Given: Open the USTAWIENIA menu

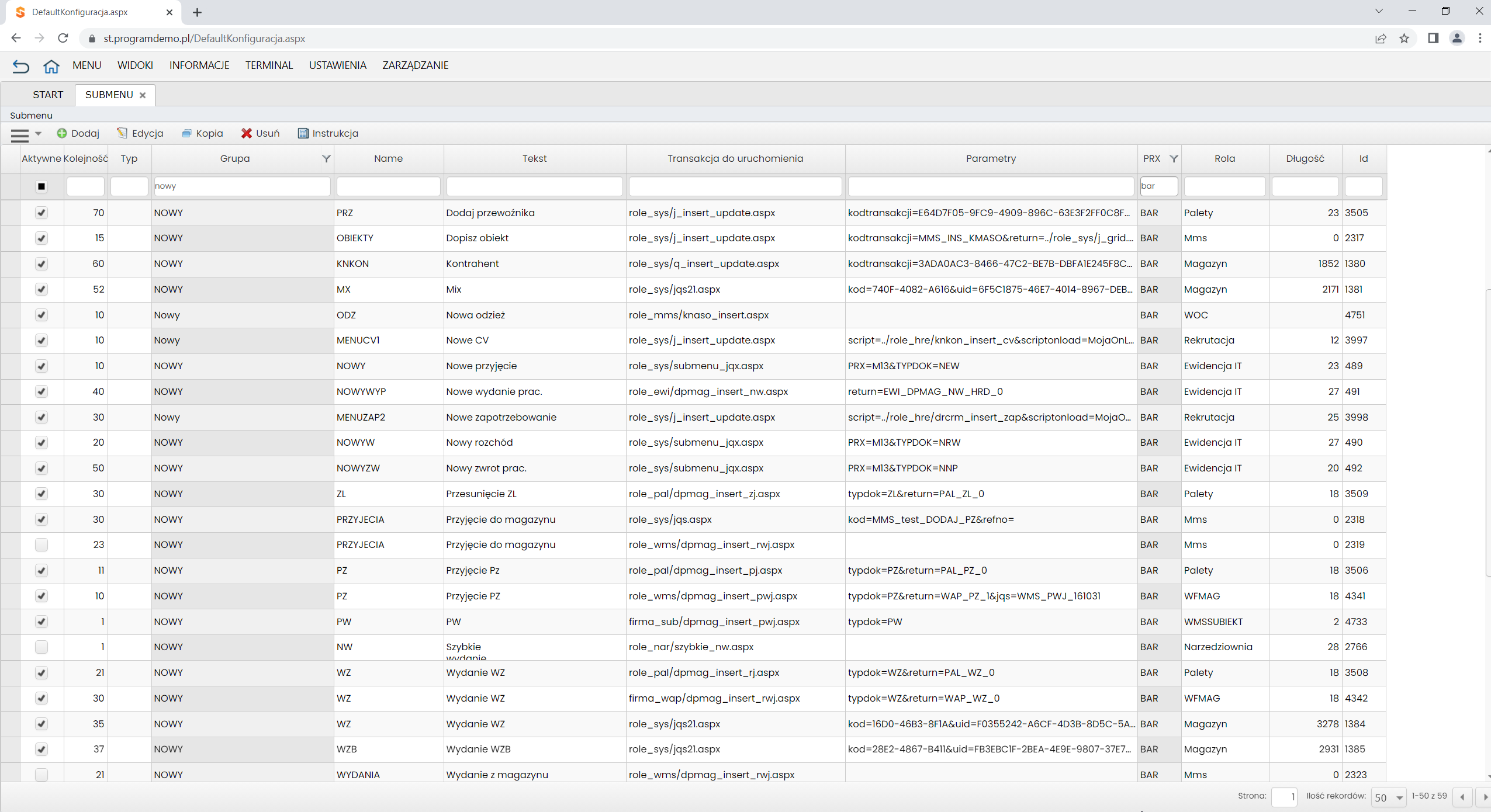Looking at the screenshot, I should pyautogui.click(x=337, y=65).
